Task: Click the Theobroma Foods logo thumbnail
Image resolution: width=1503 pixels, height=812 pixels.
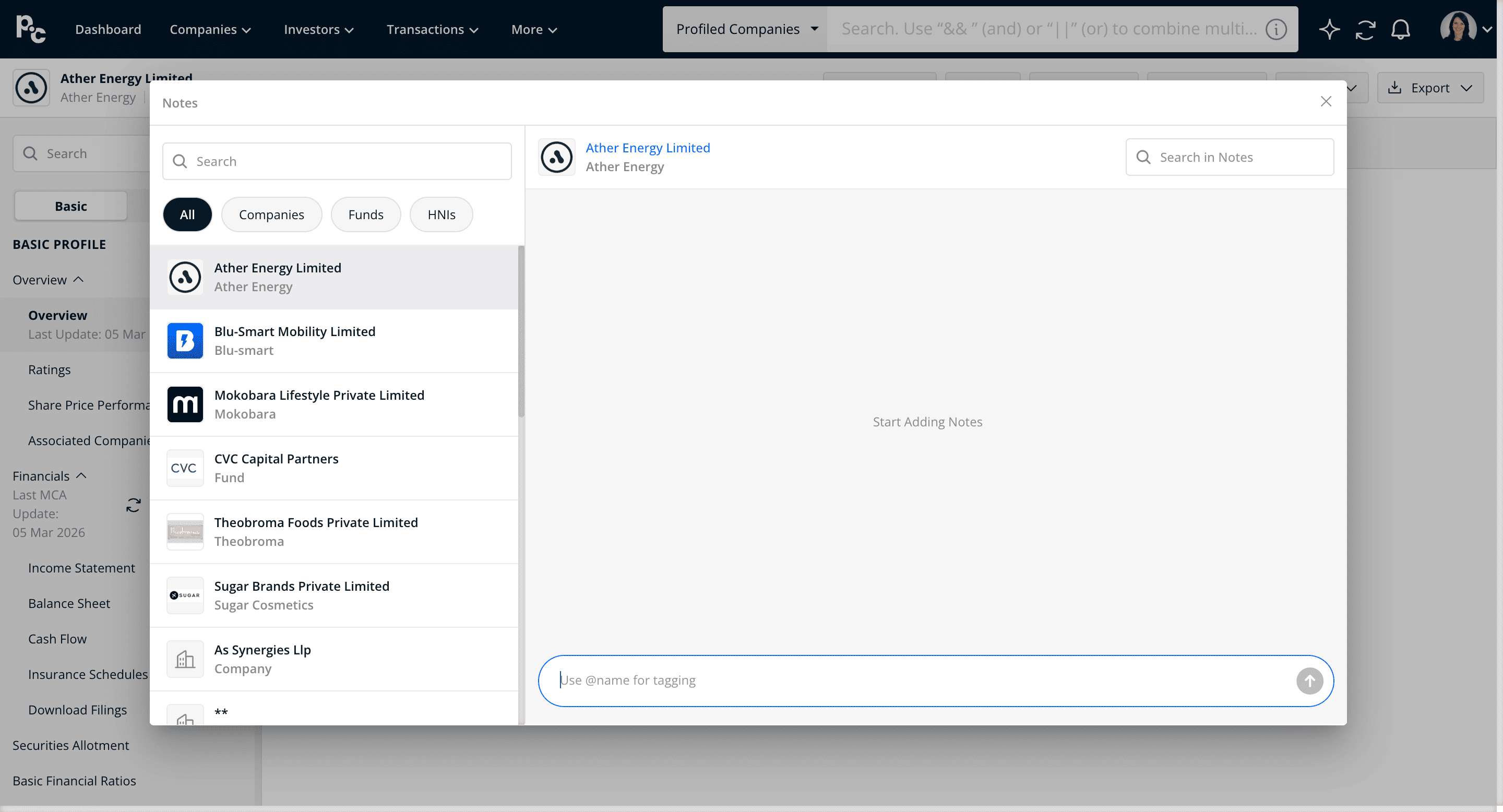Action: [185, 531]
